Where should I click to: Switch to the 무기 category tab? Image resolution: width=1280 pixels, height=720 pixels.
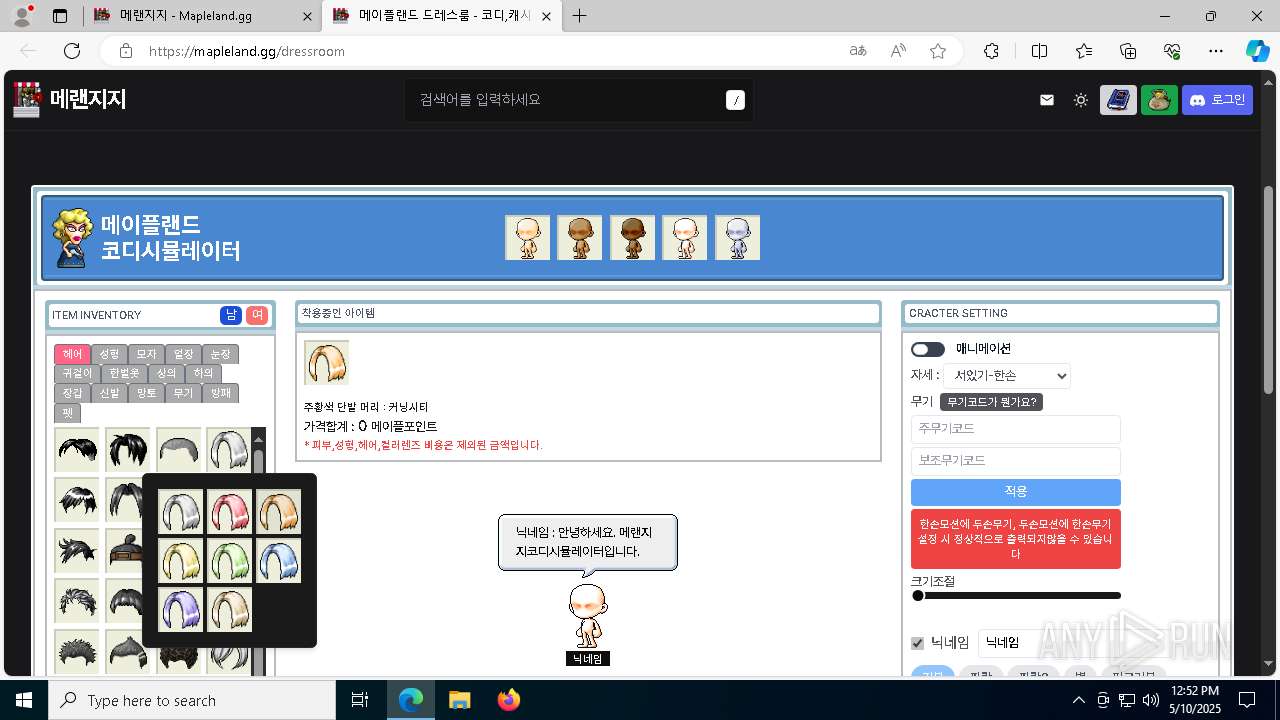tap(183, 393)
